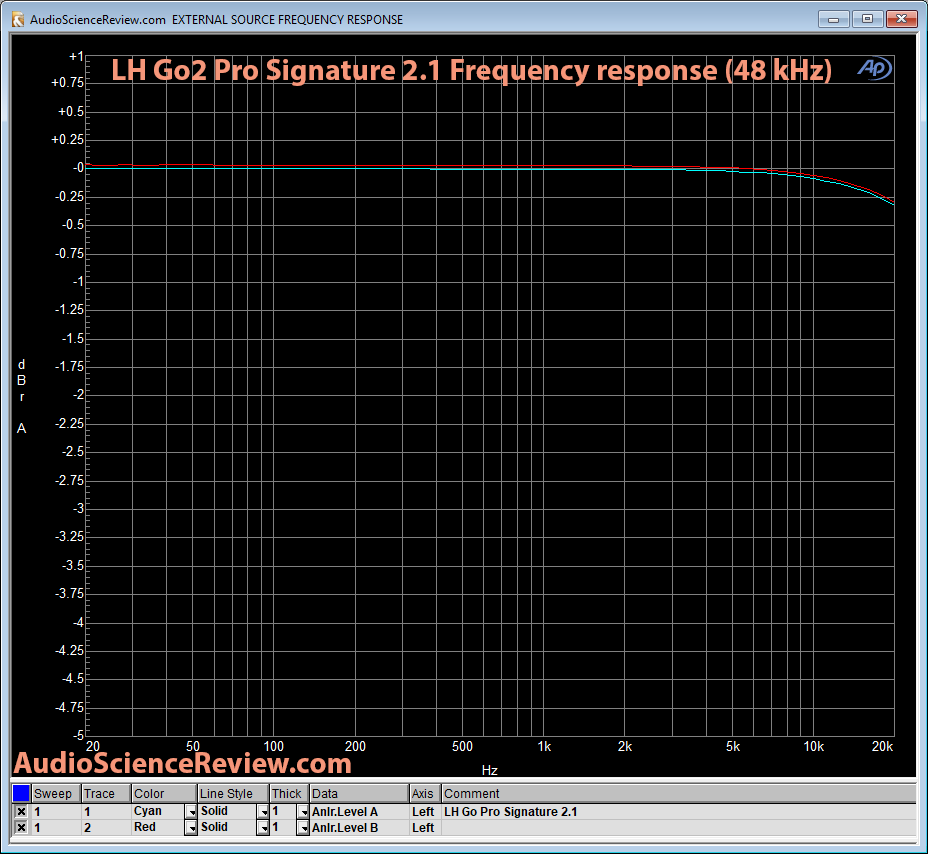Open thickness dropdown for Anlr.Level B row
928x854 pixels.
303,828
